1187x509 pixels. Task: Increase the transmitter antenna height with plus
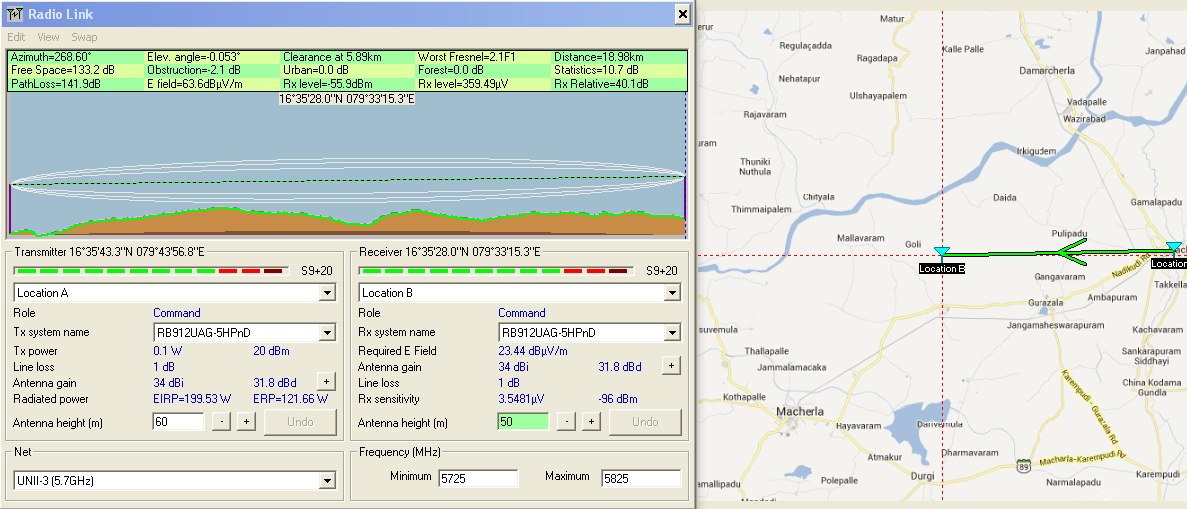tap(246, 422)
